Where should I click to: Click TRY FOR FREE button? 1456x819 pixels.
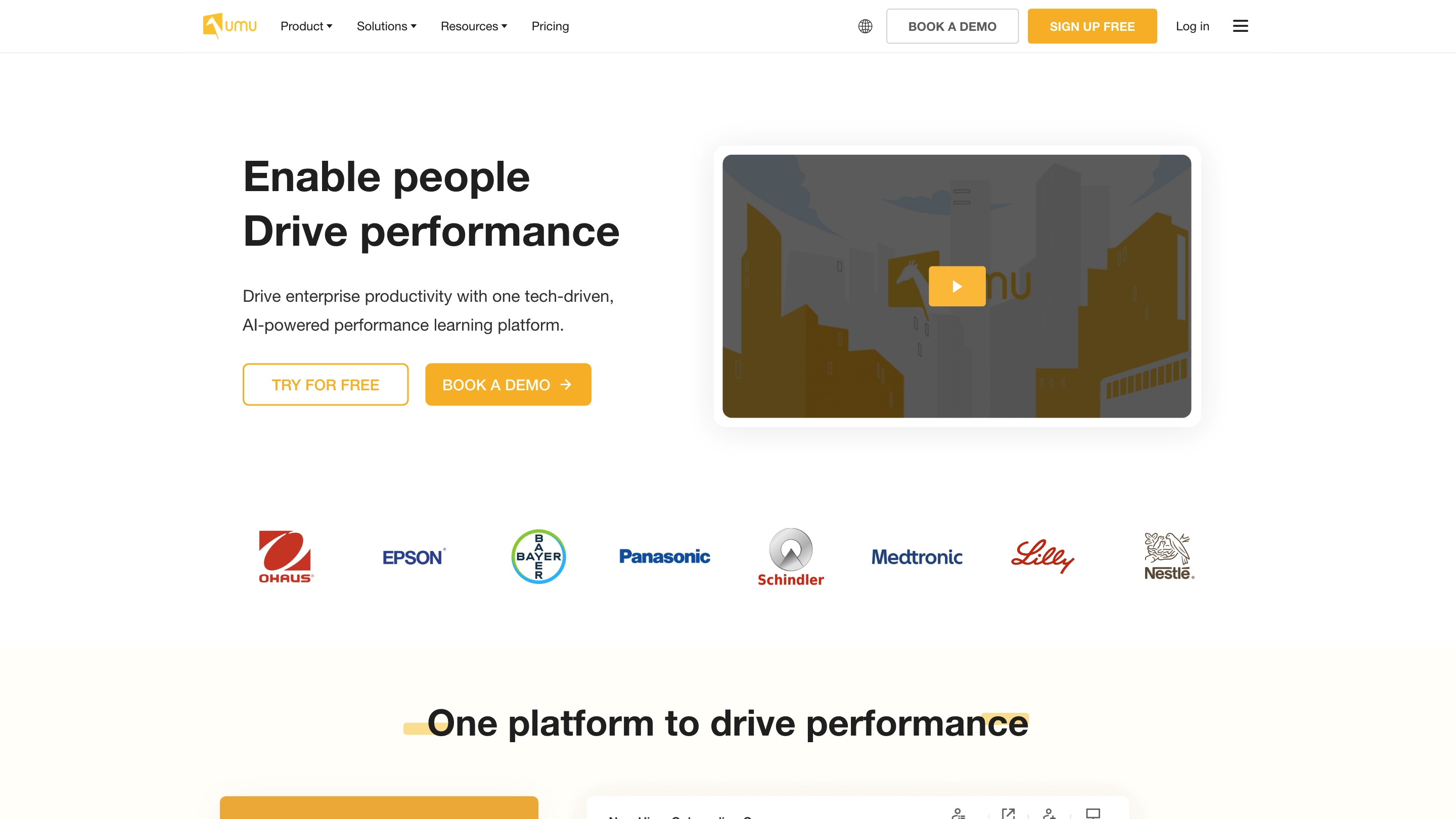click(325, 384)
